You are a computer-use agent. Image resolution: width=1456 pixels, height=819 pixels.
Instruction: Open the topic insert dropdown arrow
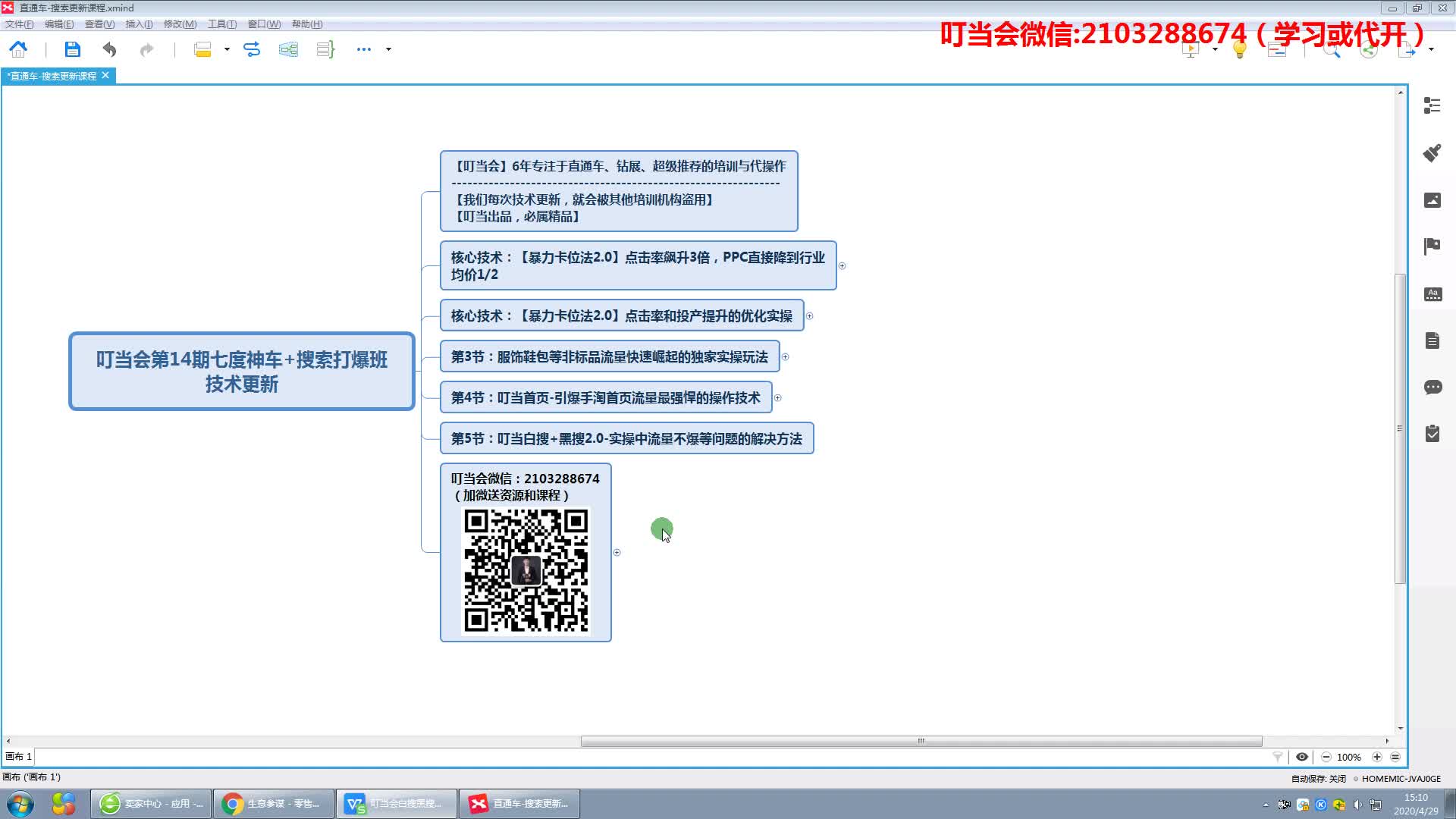227,49
